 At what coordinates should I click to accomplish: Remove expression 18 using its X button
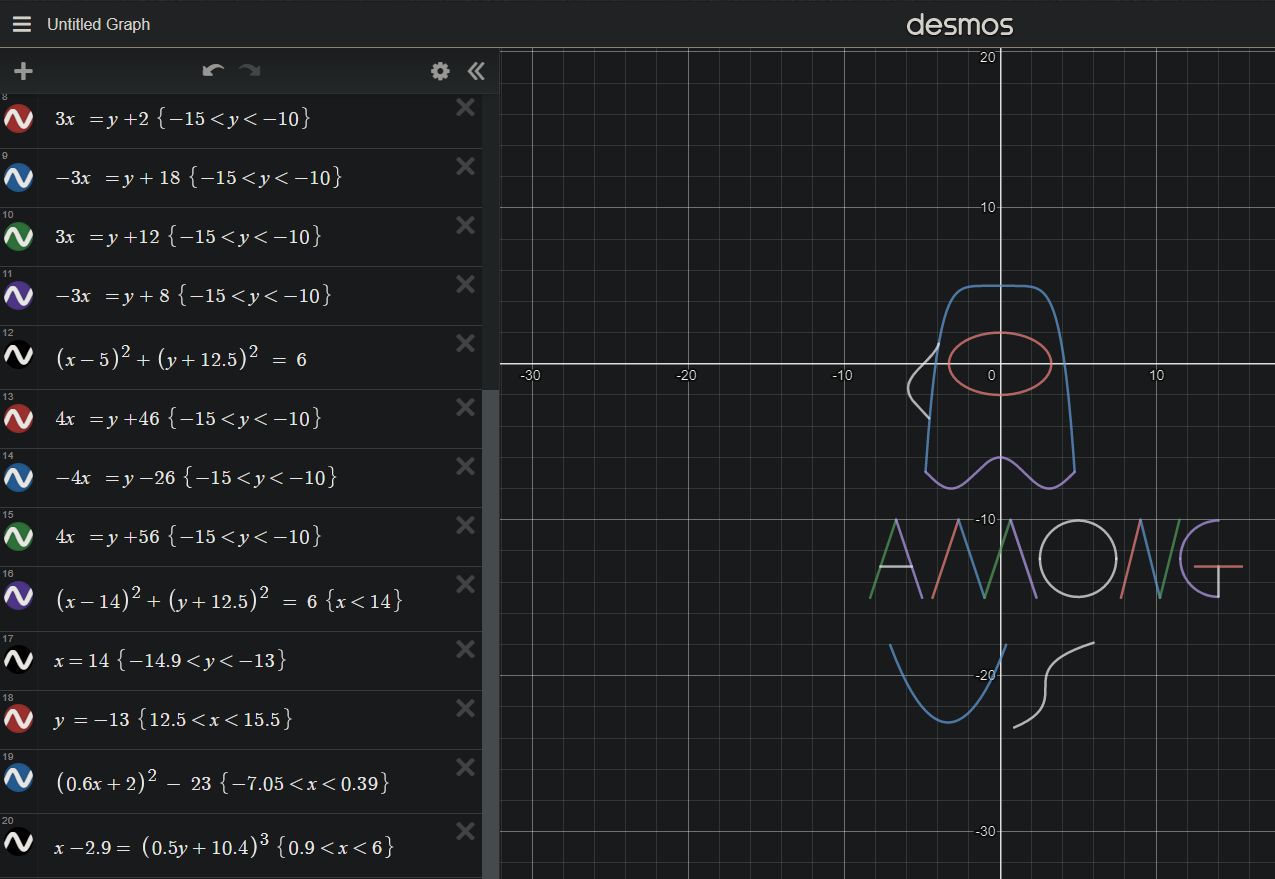coord(465,707)
